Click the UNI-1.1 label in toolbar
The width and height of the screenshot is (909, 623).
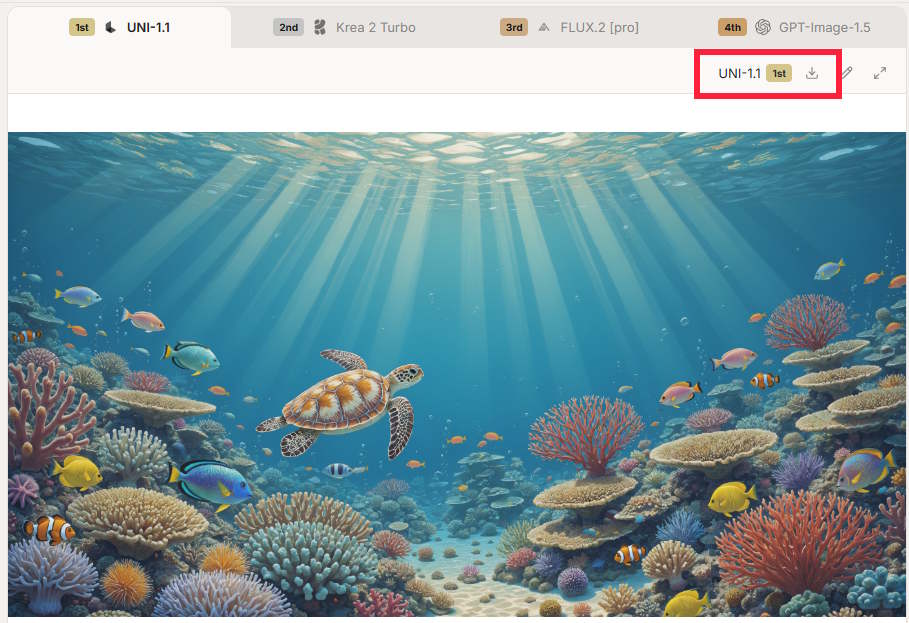[x=739, y=74]
